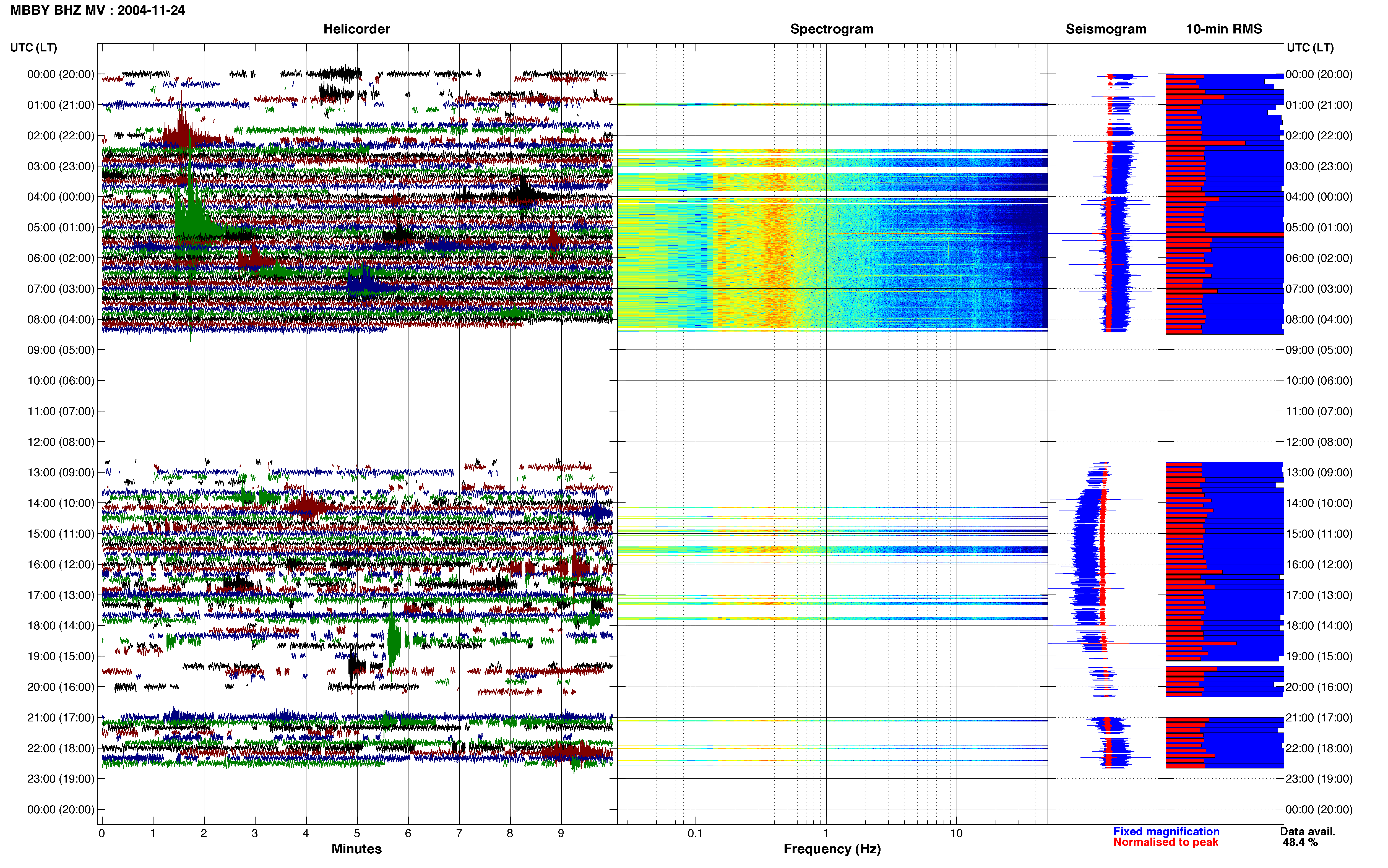
Task: Click left time label '18:00 (14:00)'
Action: [x=61, y=626]
